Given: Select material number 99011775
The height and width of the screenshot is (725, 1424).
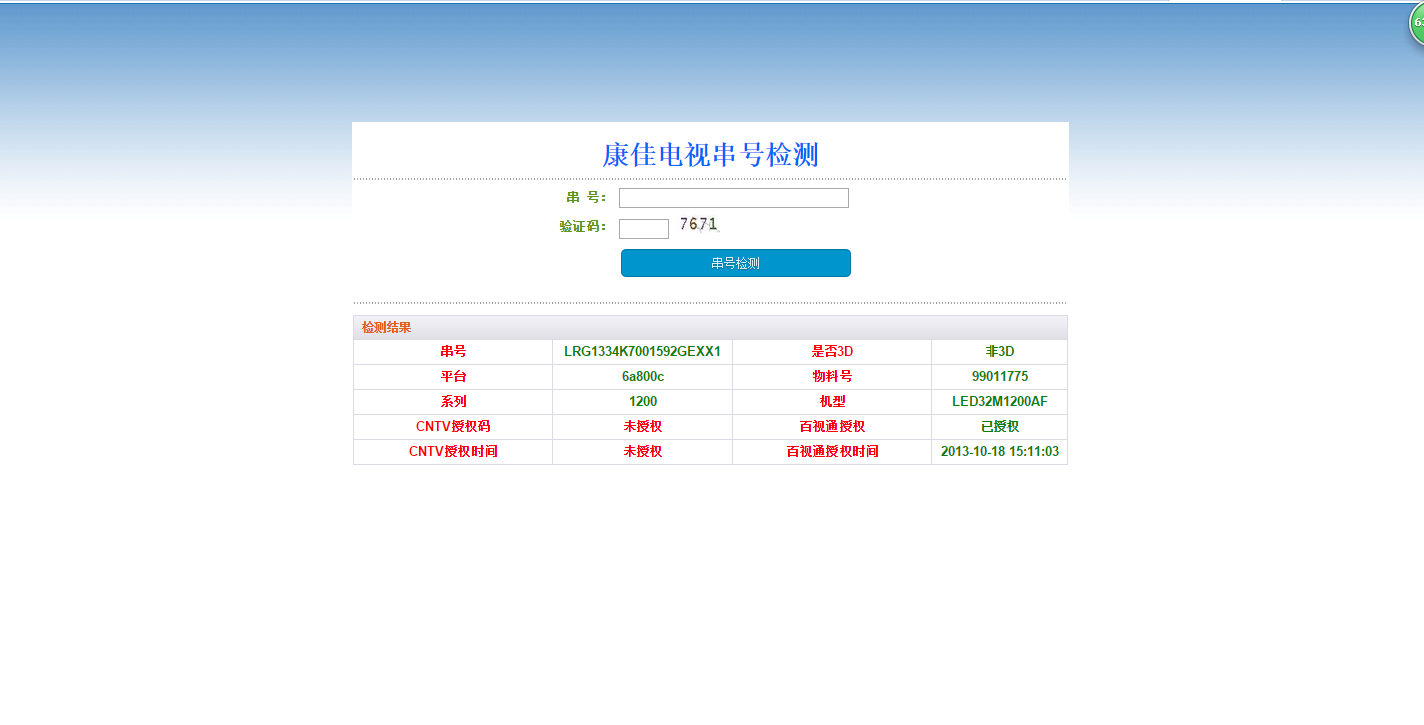Looking at the screenshot, I should (1000, 377).
